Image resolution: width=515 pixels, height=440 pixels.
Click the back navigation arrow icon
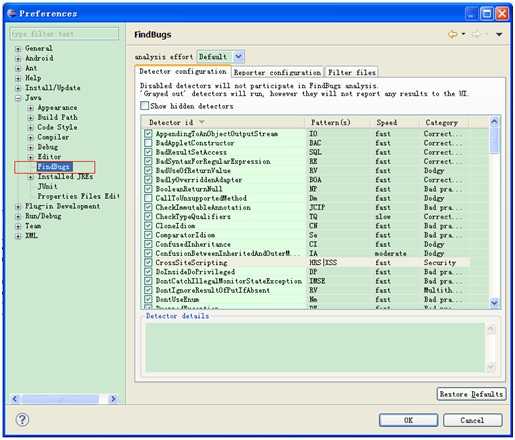(x=453, y=34)
